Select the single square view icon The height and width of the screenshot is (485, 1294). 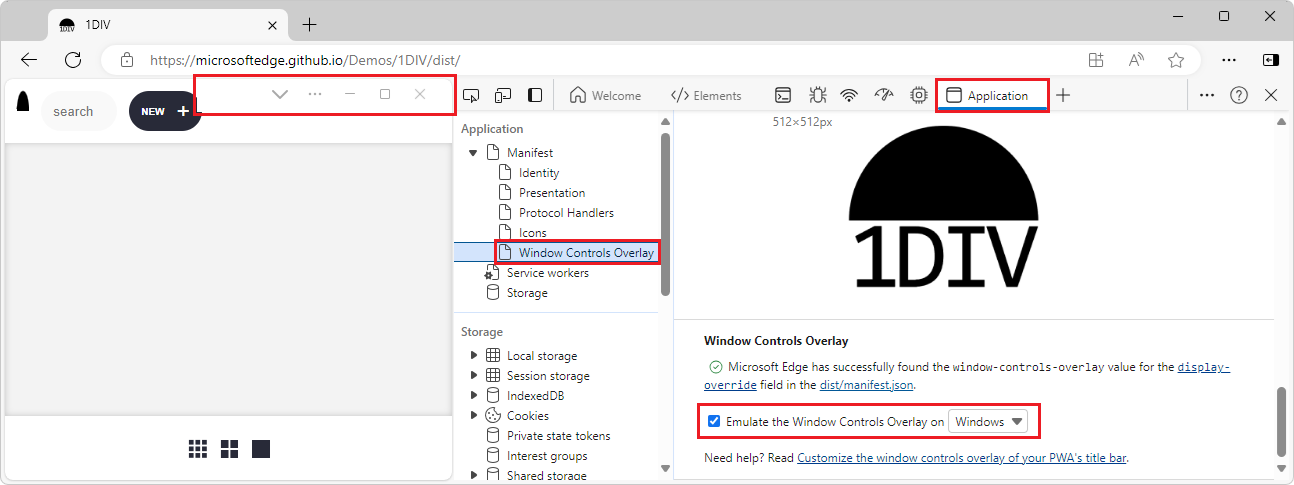[x=261, y=449]
